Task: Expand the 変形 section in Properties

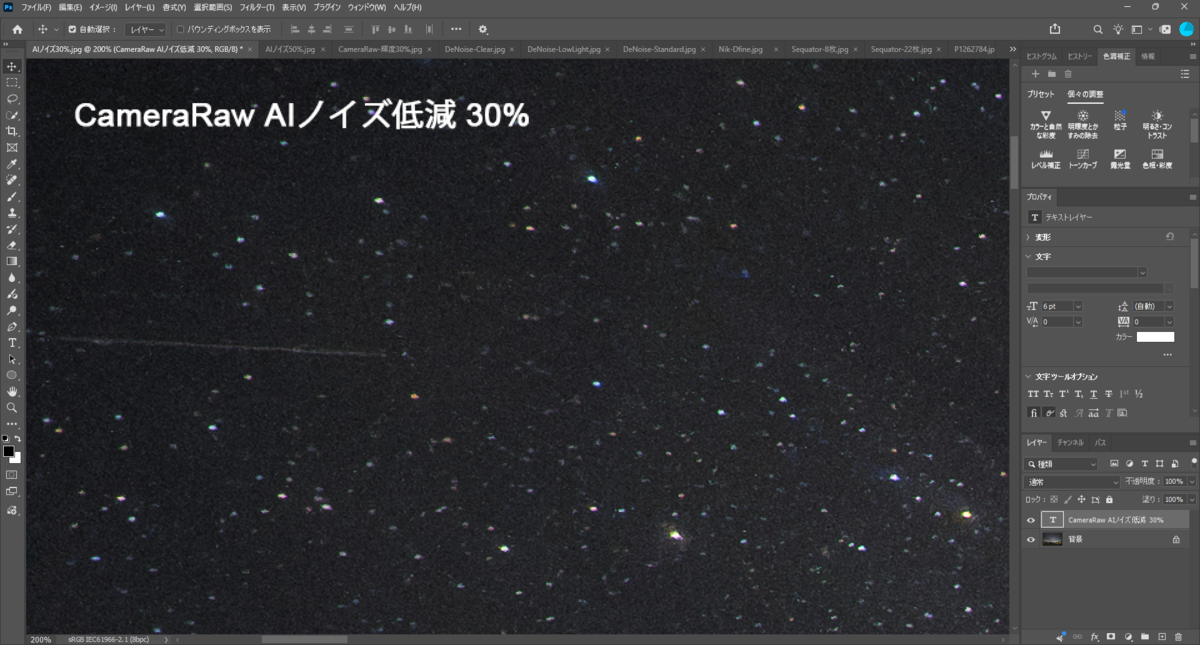Action: (1029, 237)
